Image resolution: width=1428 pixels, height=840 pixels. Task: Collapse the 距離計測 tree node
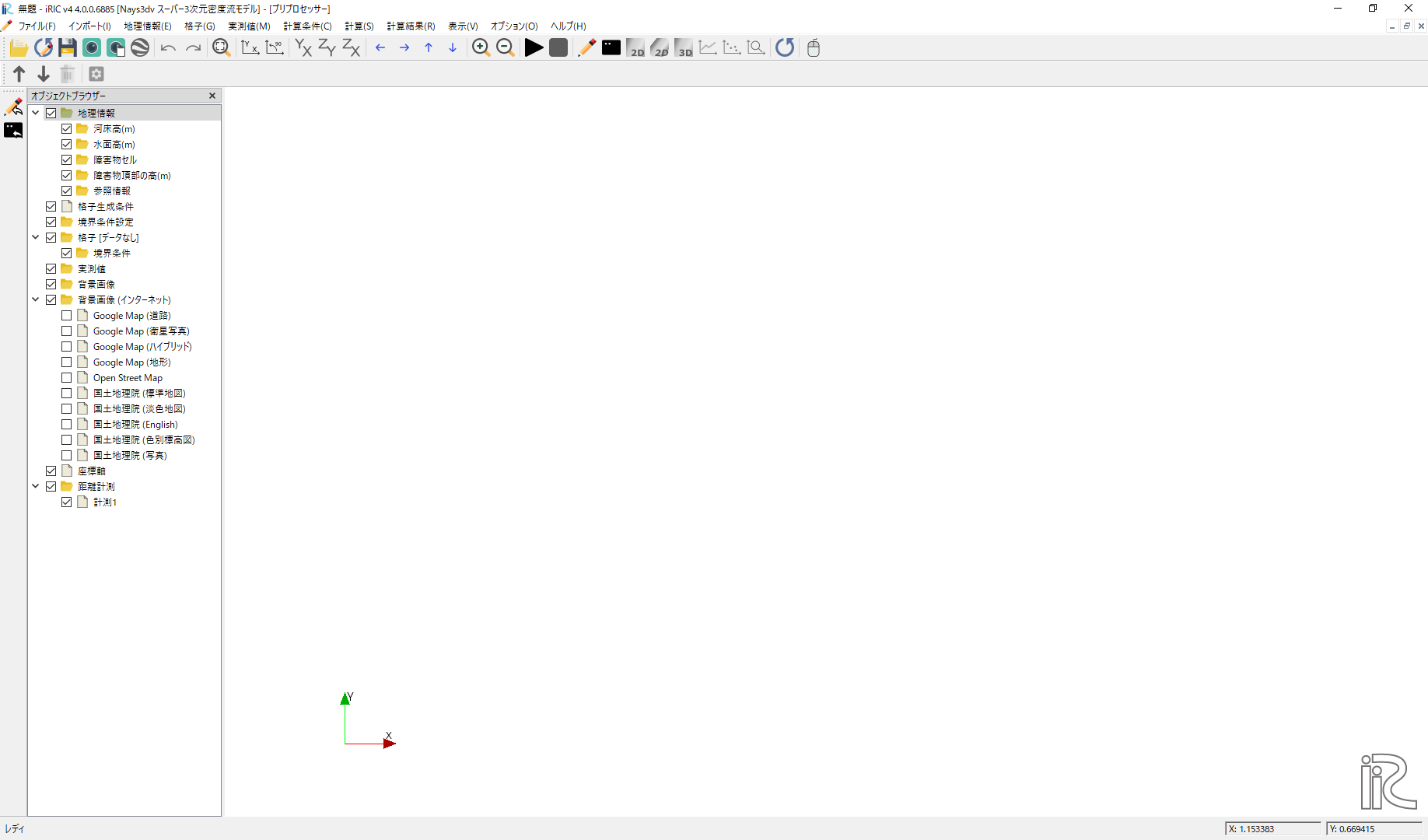(36, 486)
